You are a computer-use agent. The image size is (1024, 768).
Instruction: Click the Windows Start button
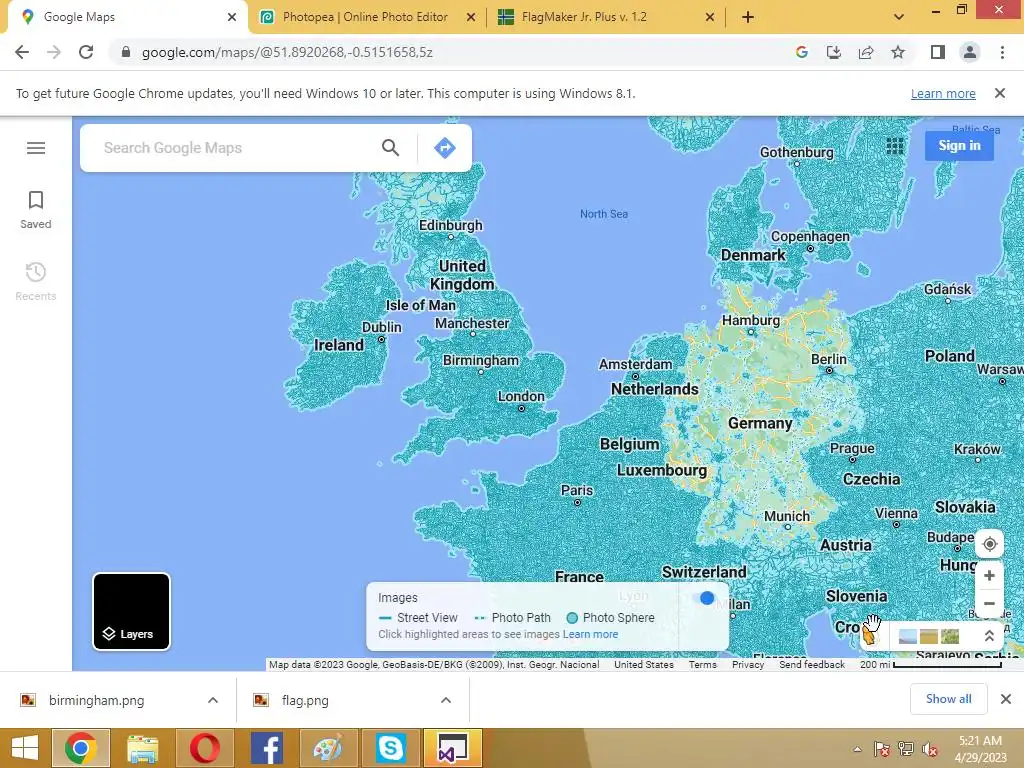click(25, 748)
